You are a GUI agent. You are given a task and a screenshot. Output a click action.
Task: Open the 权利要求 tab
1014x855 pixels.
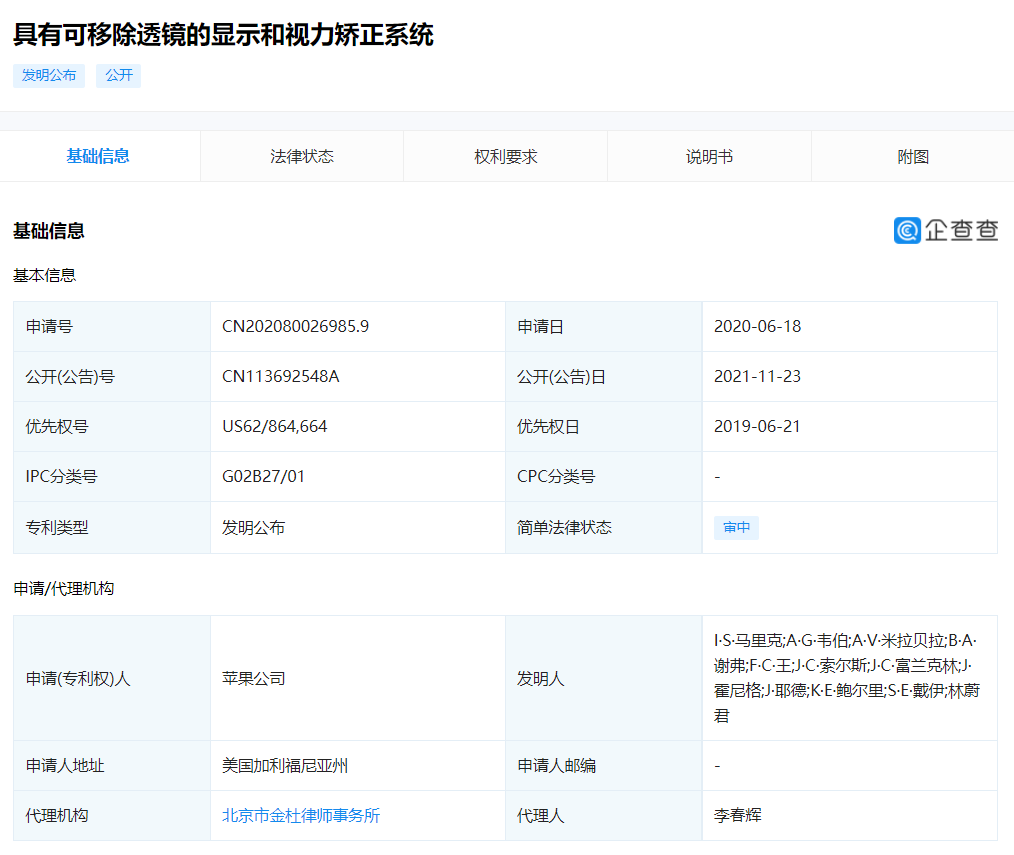(505, 156)
